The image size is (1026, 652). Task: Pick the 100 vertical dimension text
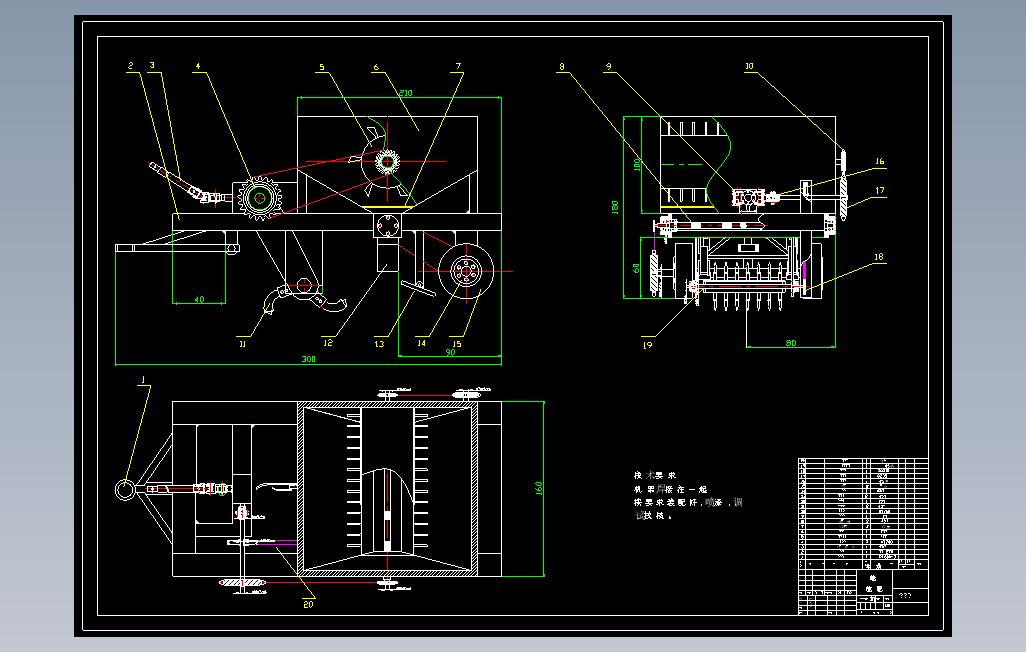click(637, 164)
